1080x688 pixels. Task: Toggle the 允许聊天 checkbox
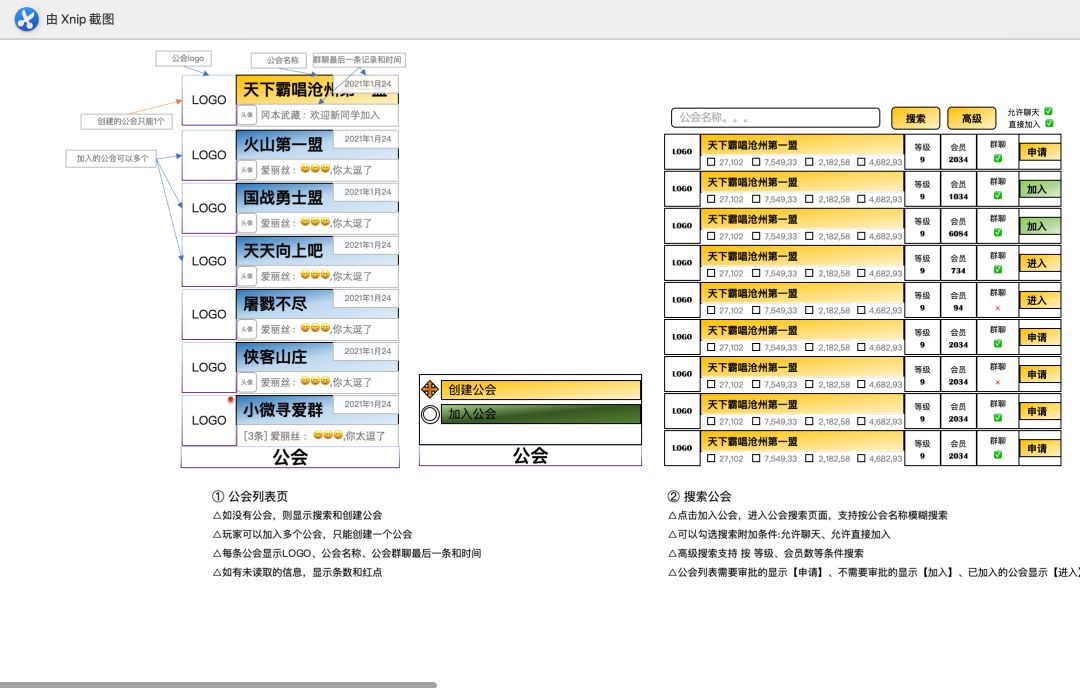[1048, 112]
